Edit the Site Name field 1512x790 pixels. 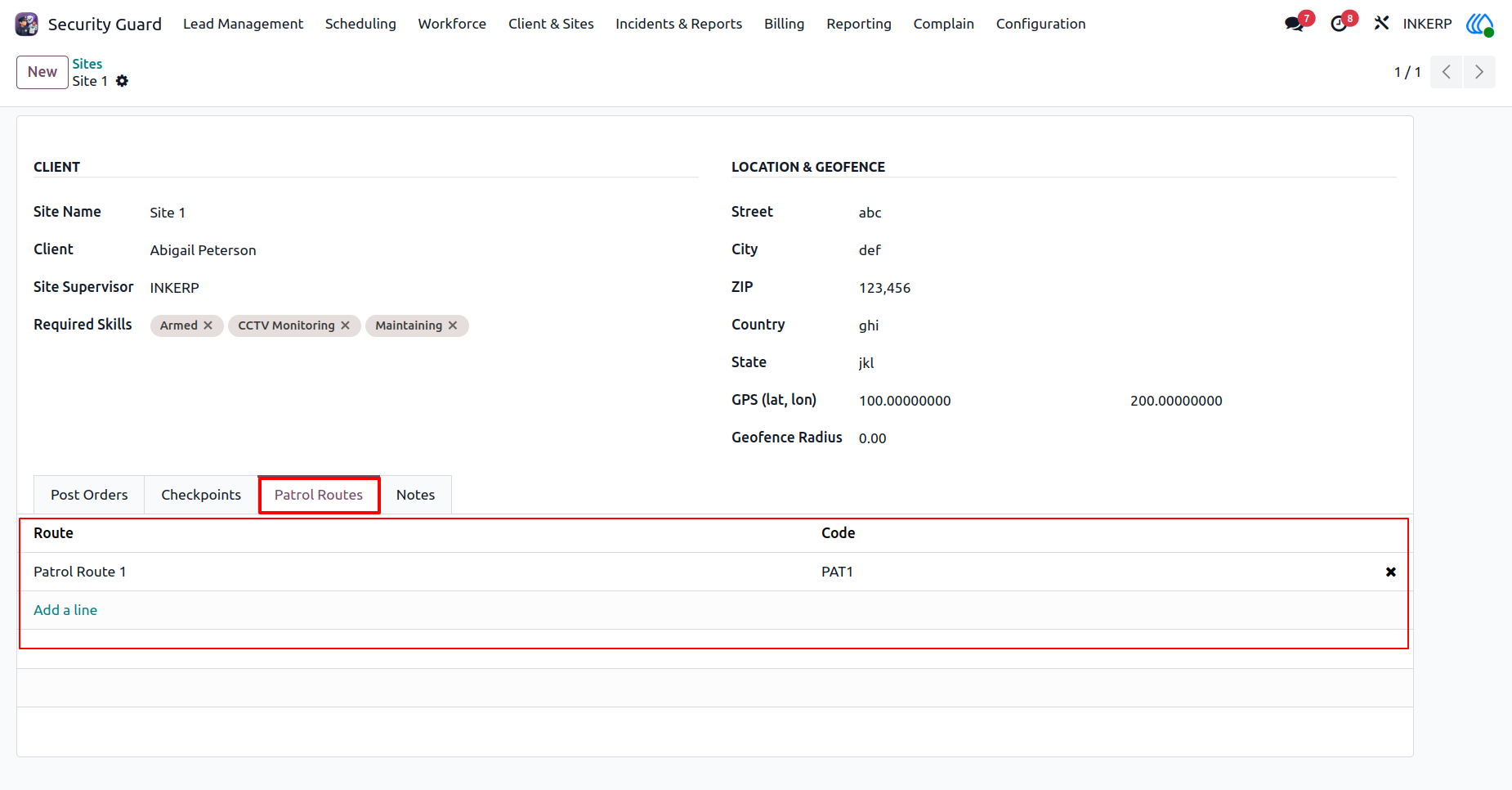click(x=423, y=213)
